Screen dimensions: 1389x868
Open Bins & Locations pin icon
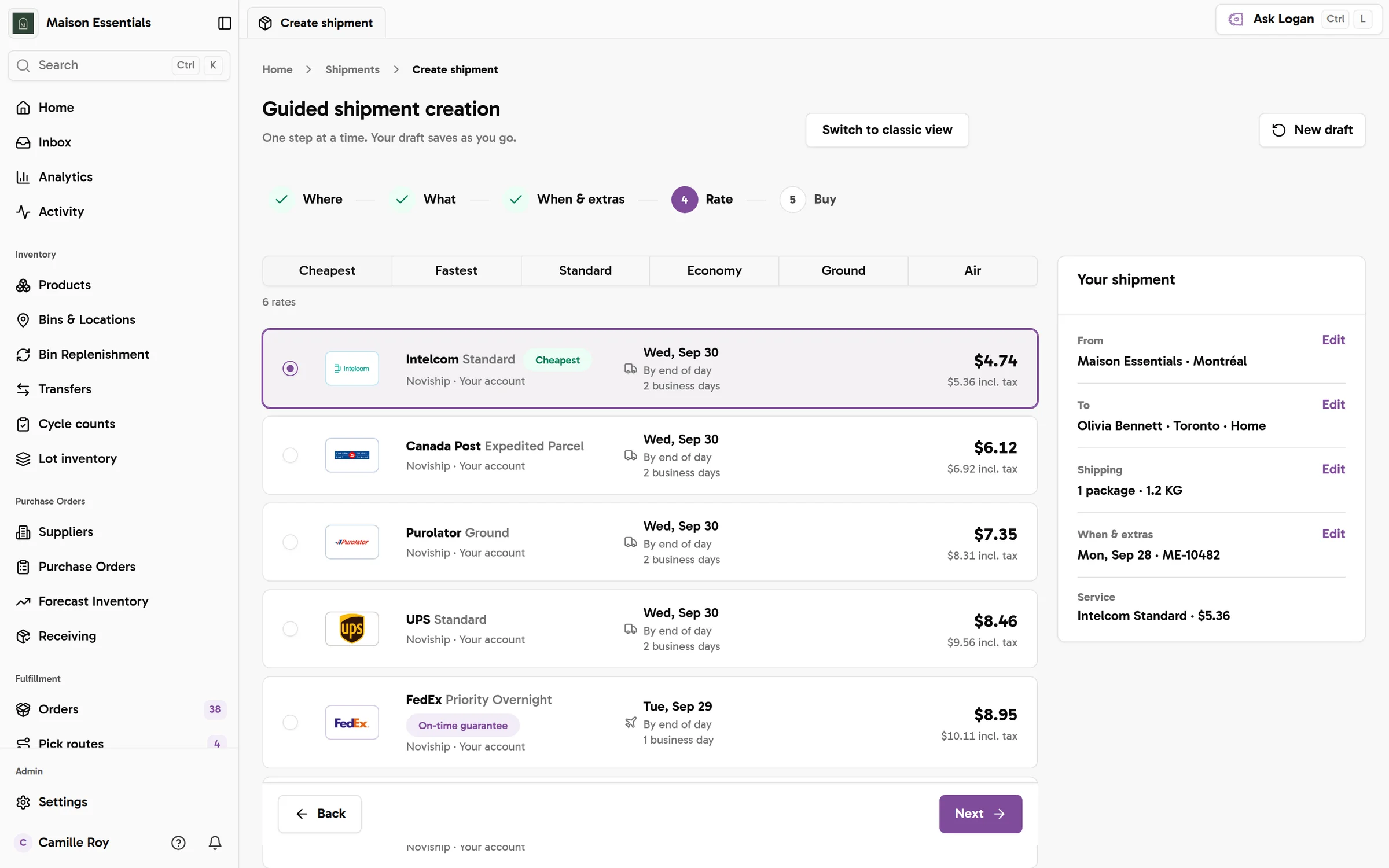[23, 319]
